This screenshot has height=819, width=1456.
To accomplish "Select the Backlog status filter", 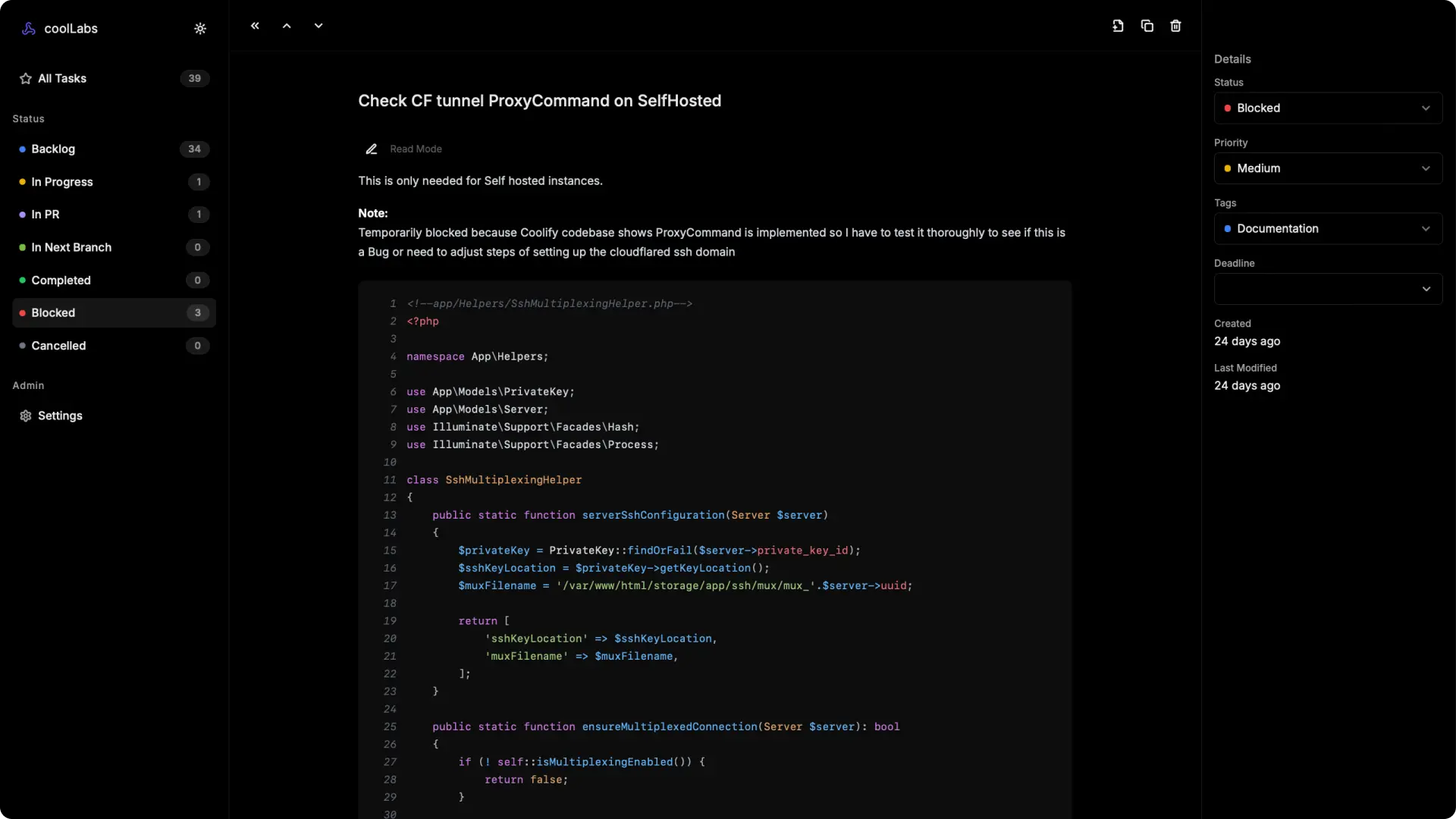I will 53,149.
